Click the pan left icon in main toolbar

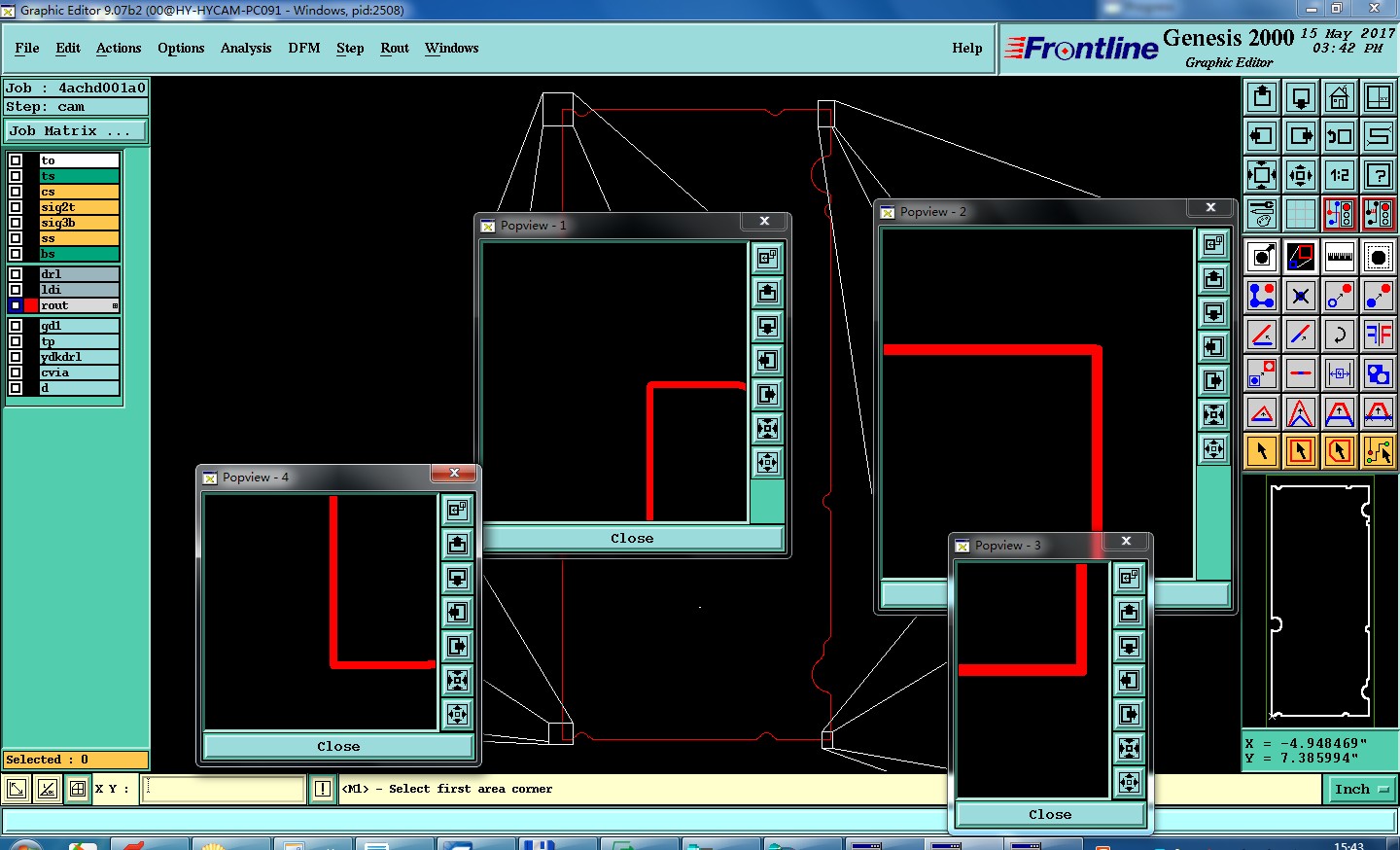(1262, 136)
